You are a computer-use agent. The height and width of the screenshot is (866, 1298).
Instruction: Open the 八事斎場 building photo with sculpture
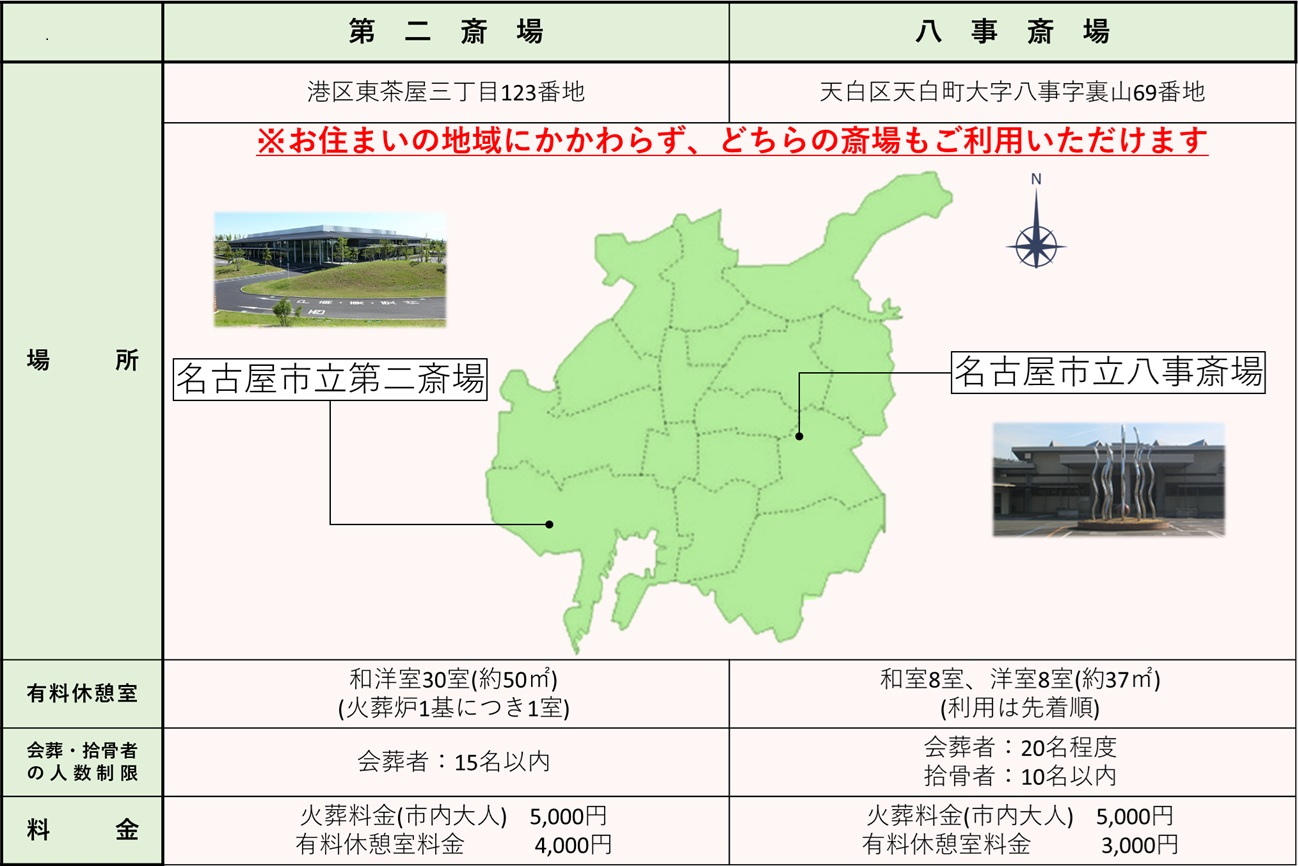click(x=1108, y=479)
